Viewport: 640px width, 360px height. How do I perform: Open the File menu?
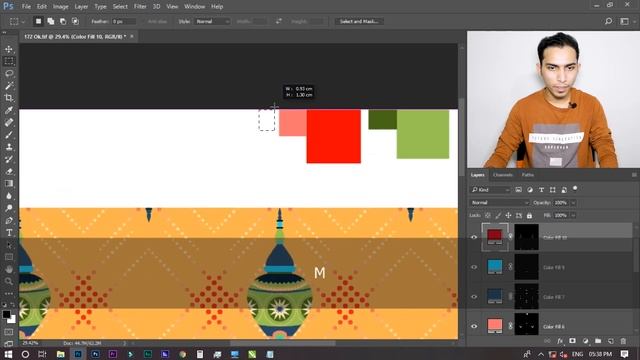pos(26,7)
